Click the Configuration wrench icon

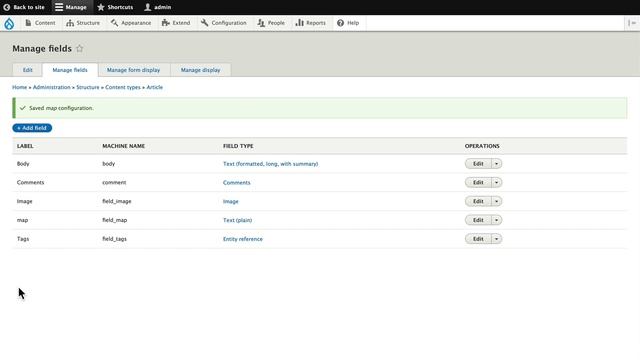pyautogui.click(x=204, y=23)
